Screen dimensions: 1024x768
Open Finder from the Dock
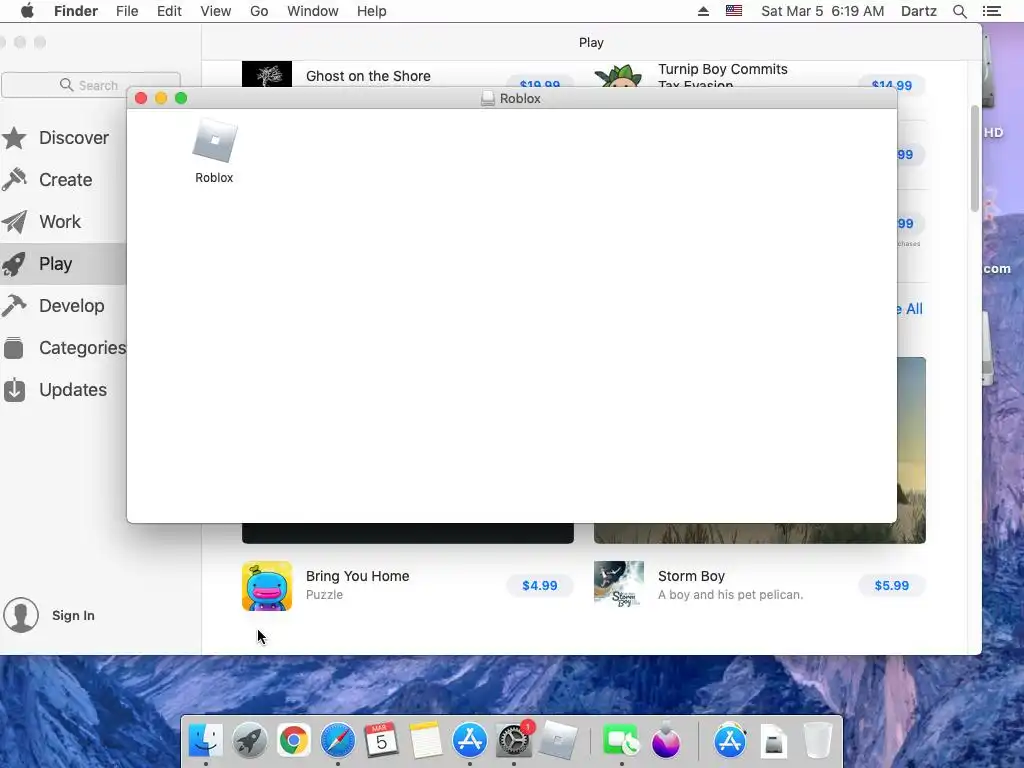pos(206,741)
